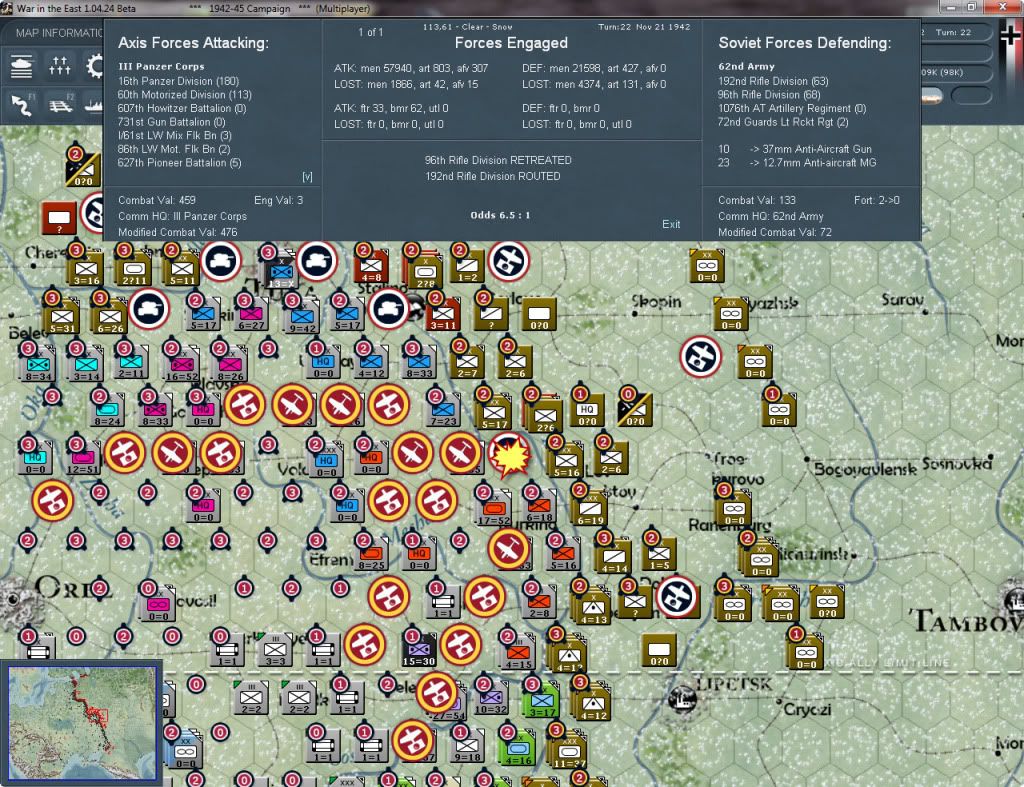Viewport: 1024px width, 787px height.
Task: Select the orange counter labeled 6=18
Action: point(539,507)
